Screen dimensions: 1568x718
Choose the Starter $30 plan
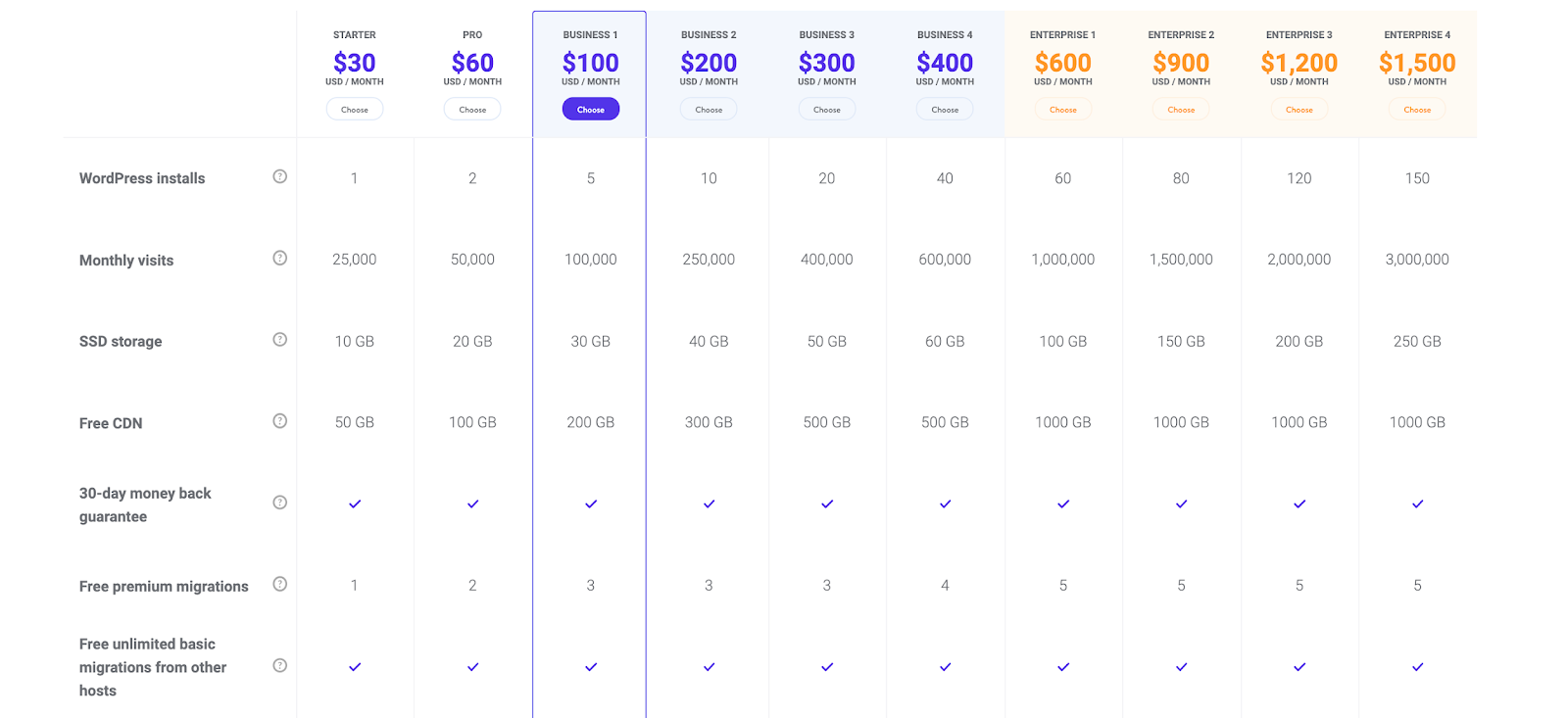[x=355, y=110]
